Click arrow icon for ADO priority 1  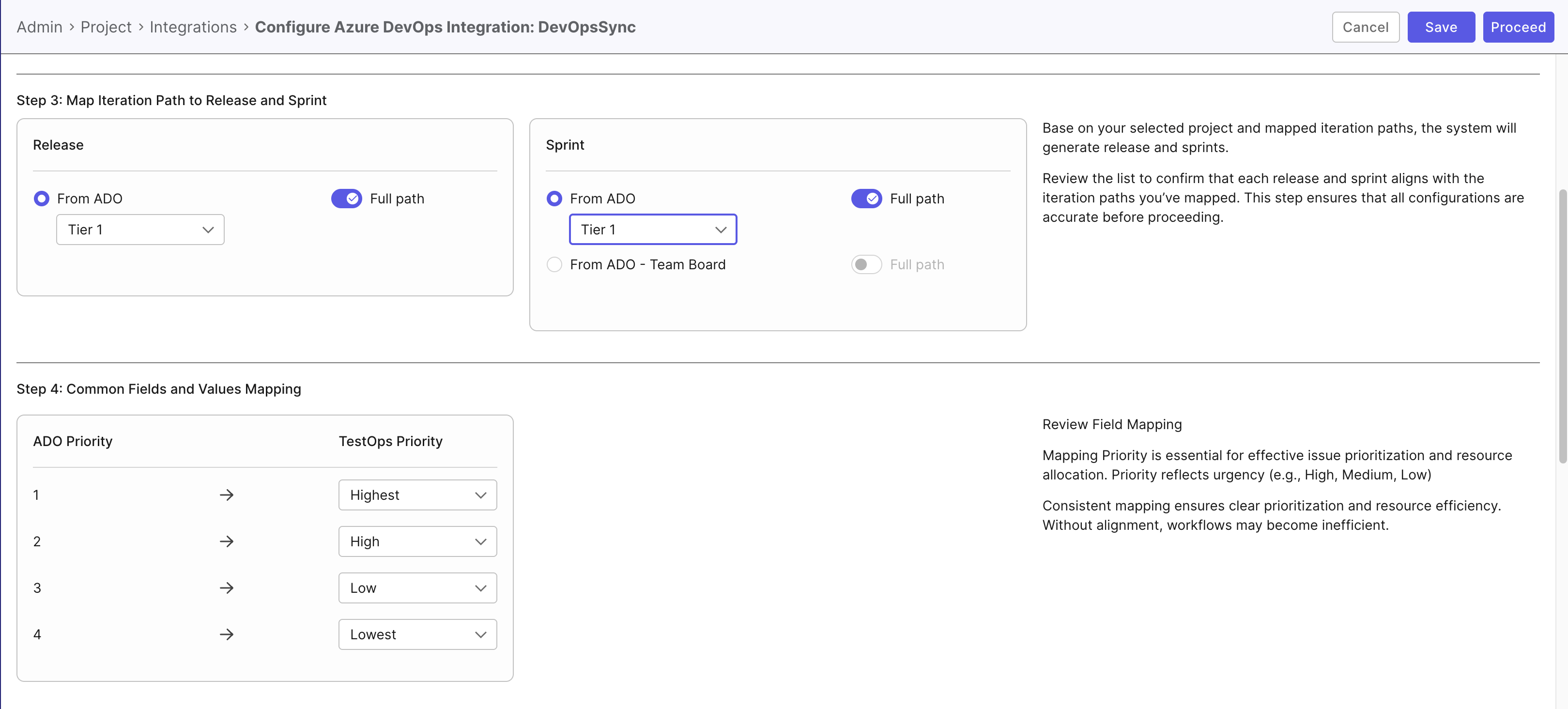[227, 495]
